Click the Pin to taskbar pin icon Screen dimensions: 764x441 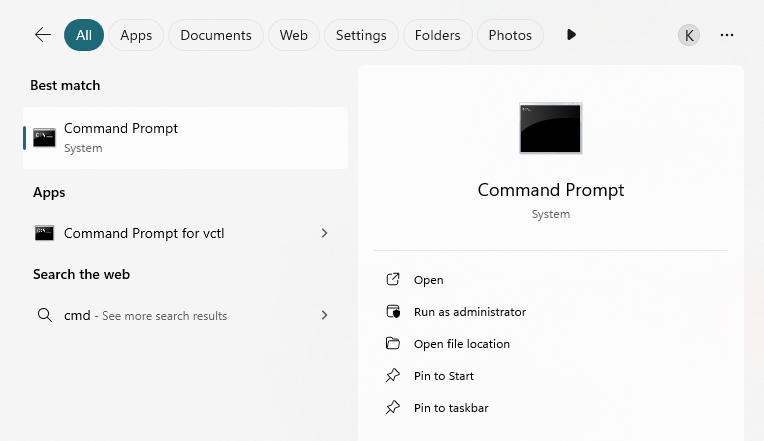(393, 407)
